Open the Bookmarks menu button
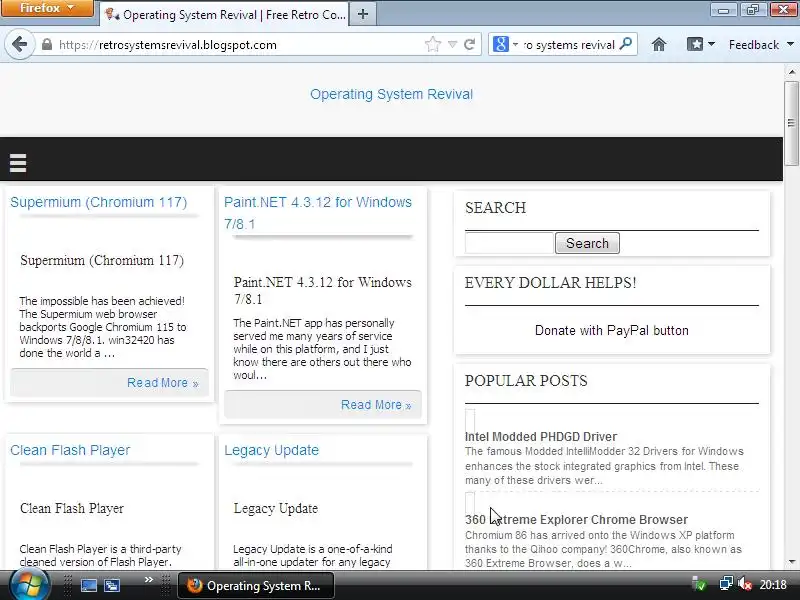This screenshot has height=600, width=800. [x=701, y=45]
